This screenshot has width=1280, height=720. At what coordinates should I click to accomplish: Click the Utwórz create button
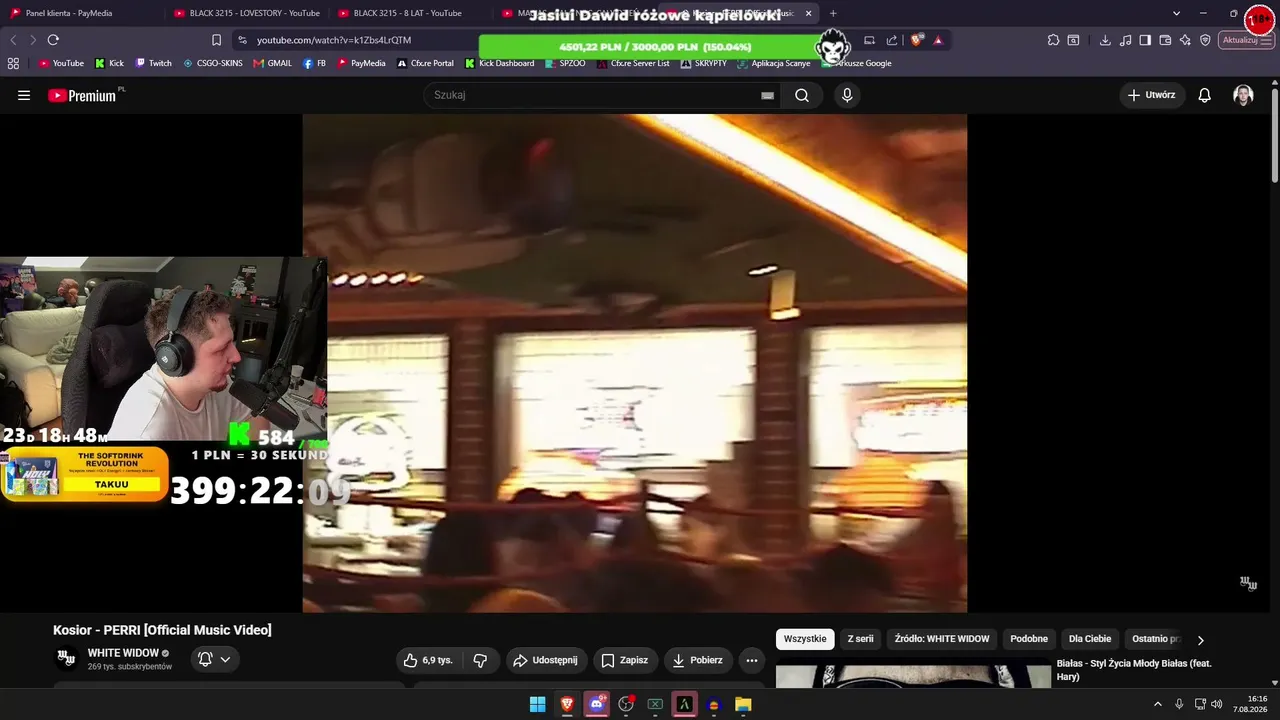pyautogui.click(x=1152, y=95)
